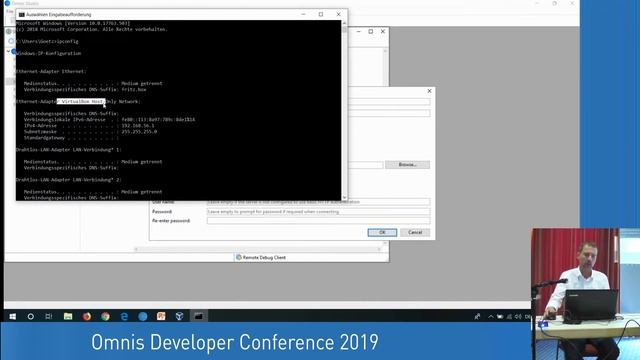Click the IPv4-Adresse line in console
The image size is (640, 360).
tap(89, 126)
